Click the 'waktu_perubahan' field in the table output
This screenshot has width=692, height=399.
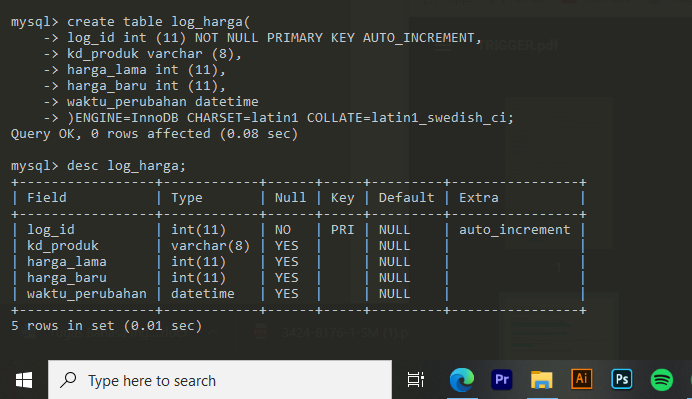pos(87,294)
